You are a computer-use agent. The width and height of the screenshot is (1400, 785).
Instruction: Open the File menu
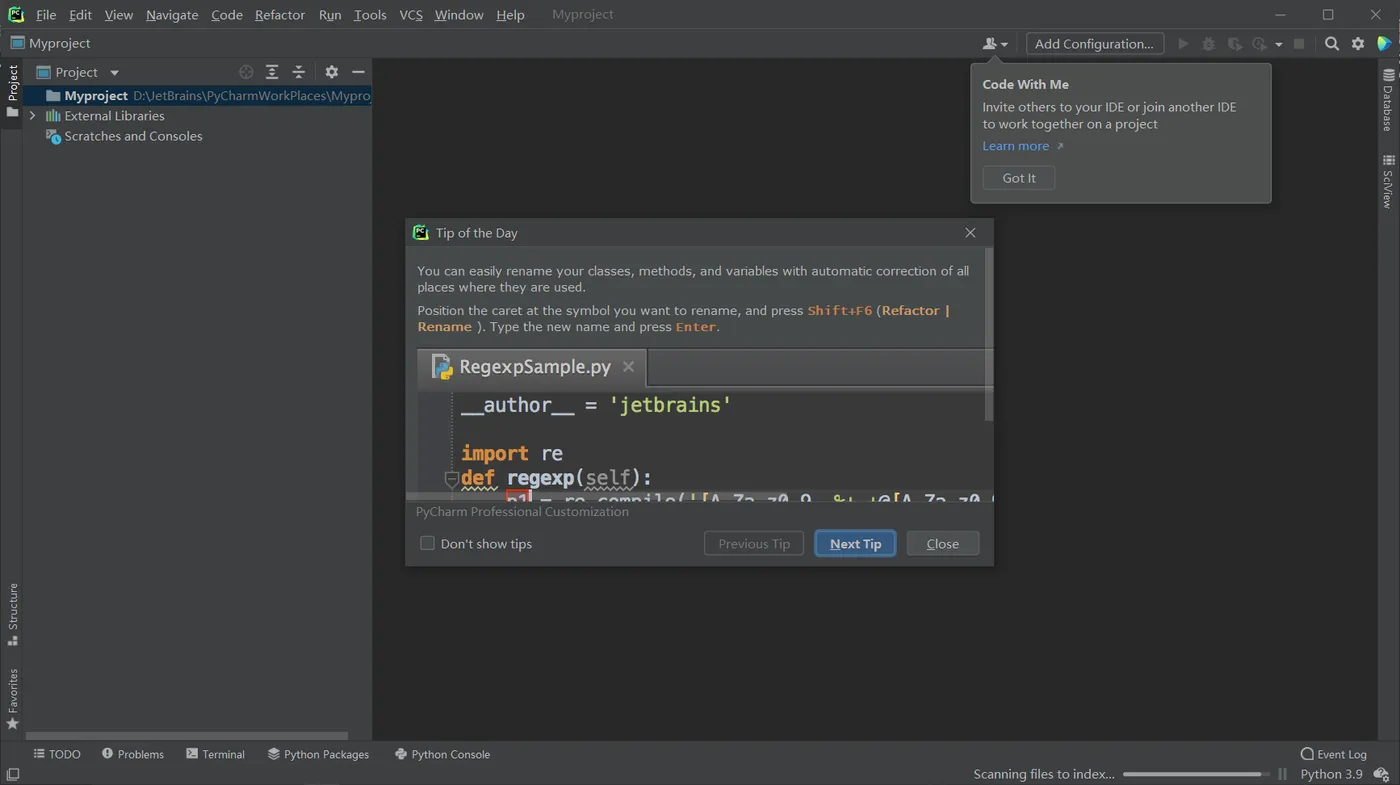click(x=46, y=15)
